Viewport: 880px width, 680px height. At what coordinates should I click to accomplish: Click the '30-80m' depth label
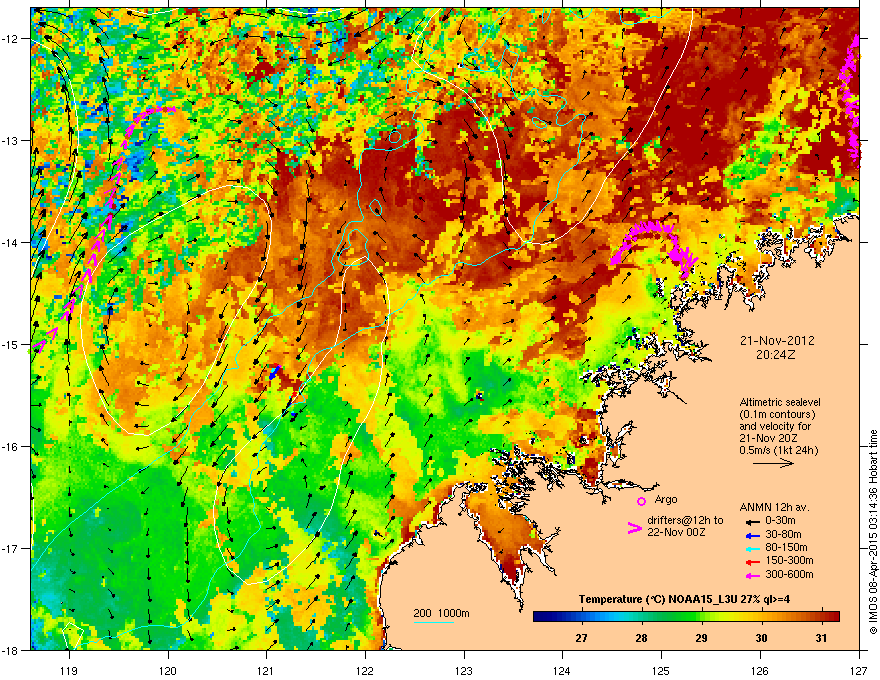point(783,534)
